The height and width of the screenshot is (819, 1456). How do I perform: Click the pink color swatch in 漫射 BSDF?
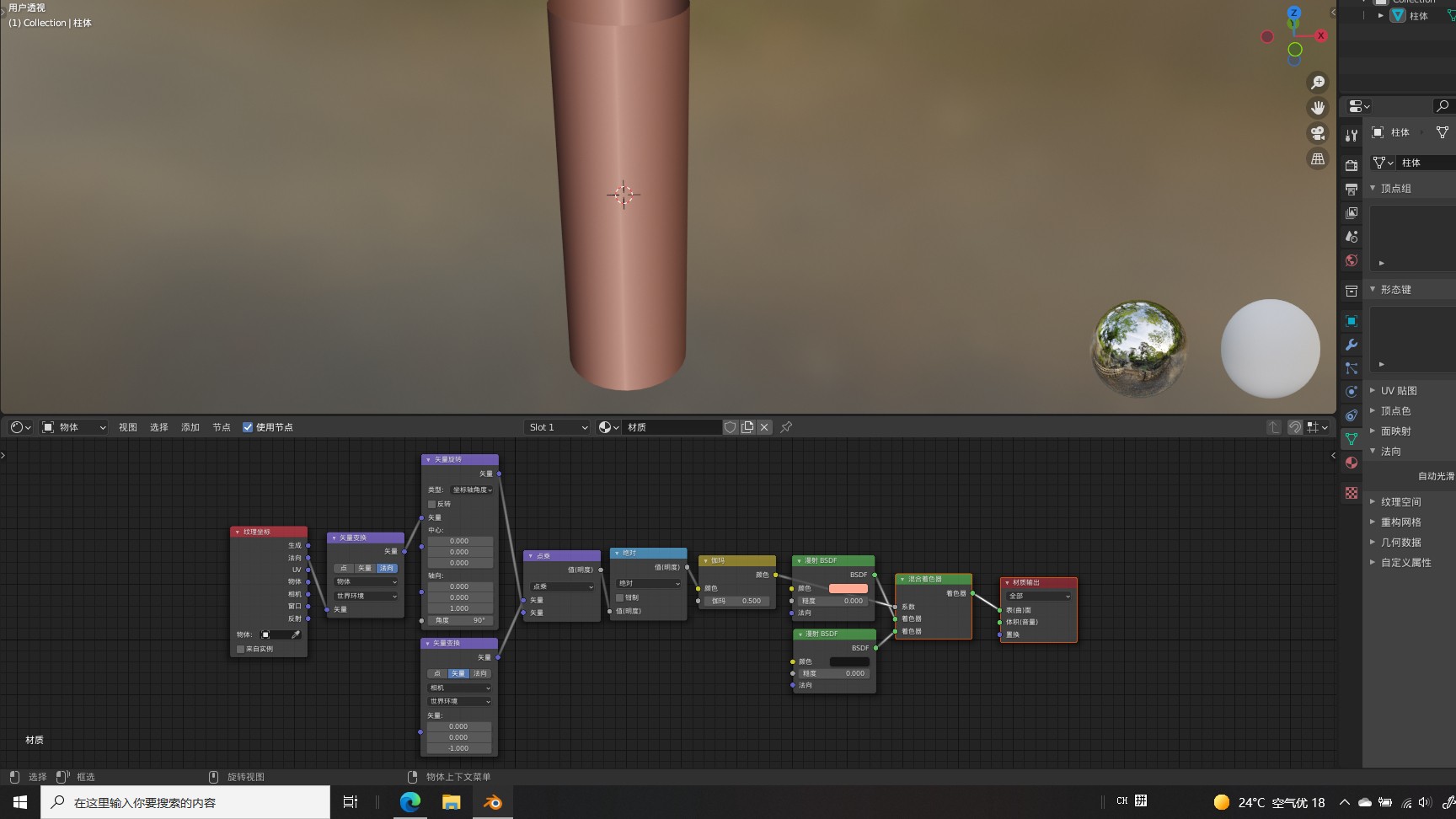[x=848, y=588]
